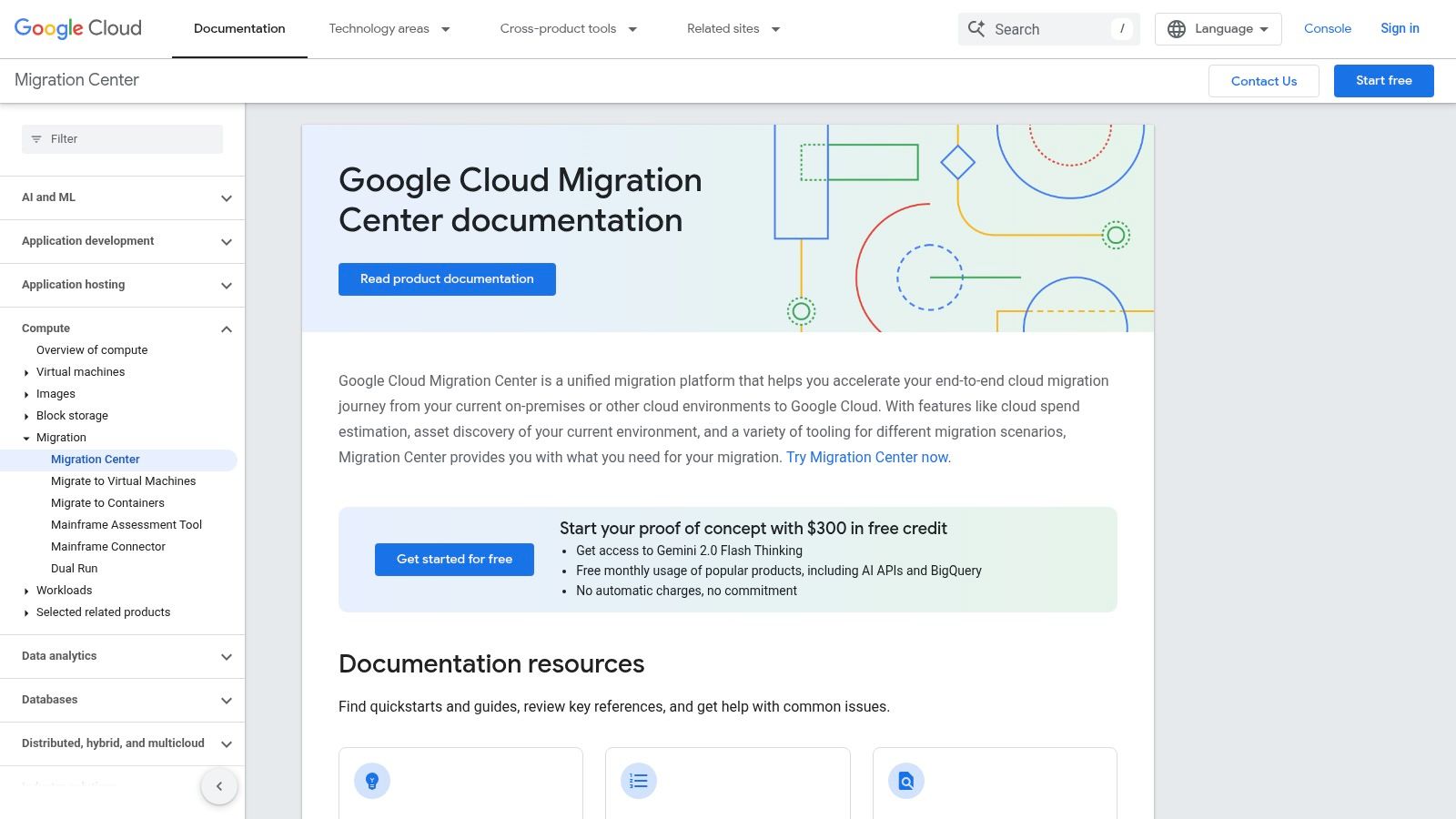Click the Google Cloud logo
The width and height of the screenshot is (1456, 819).
76,27
